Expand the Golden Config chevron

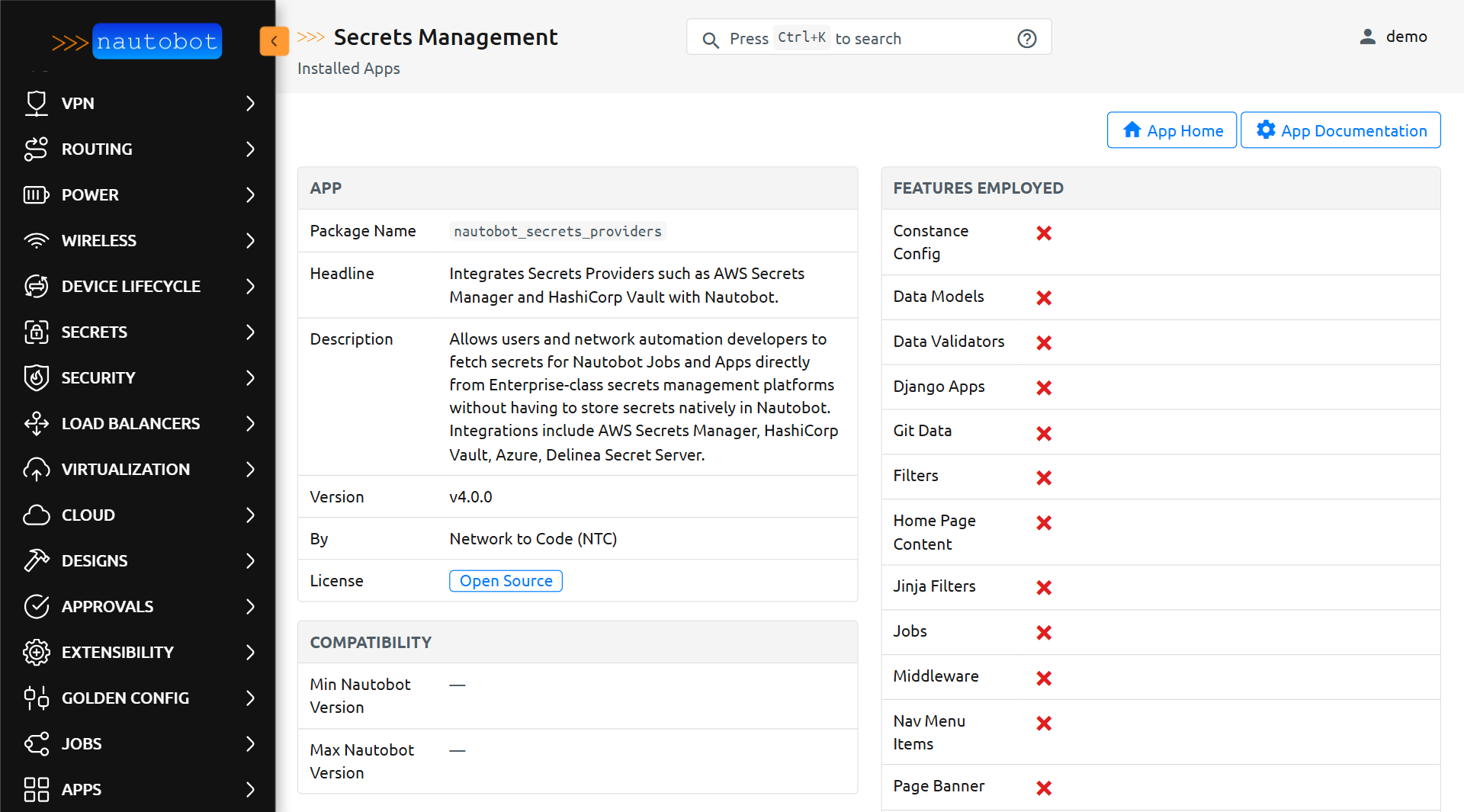250,698
